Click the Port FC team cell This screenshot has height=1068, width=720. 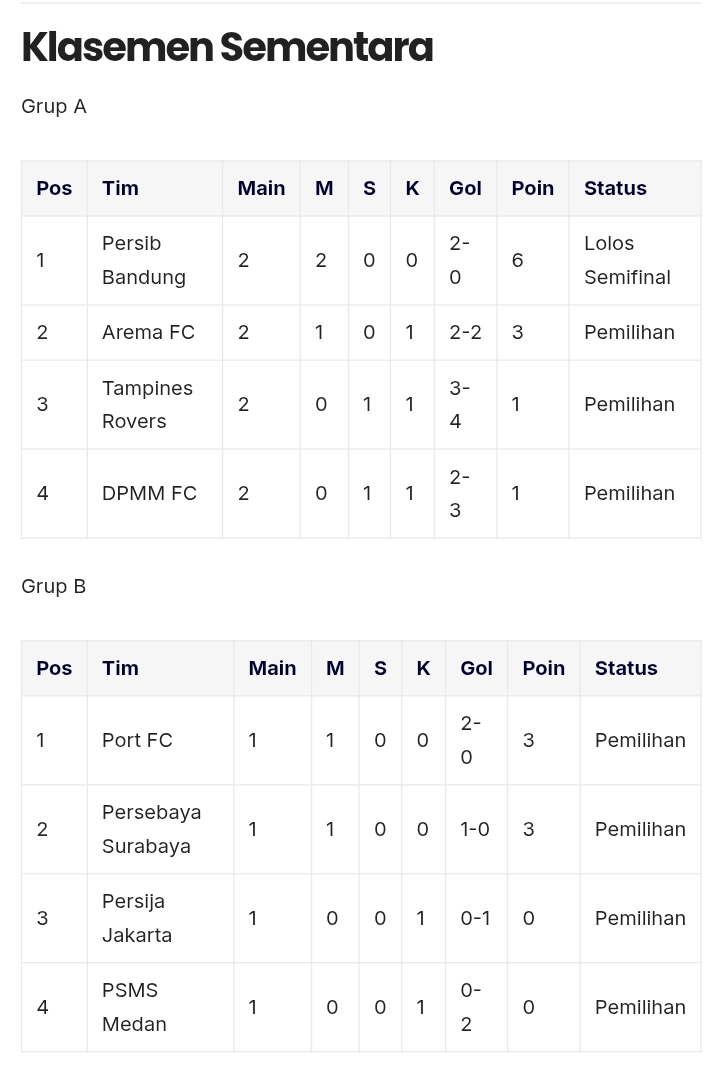coord(160,740)
